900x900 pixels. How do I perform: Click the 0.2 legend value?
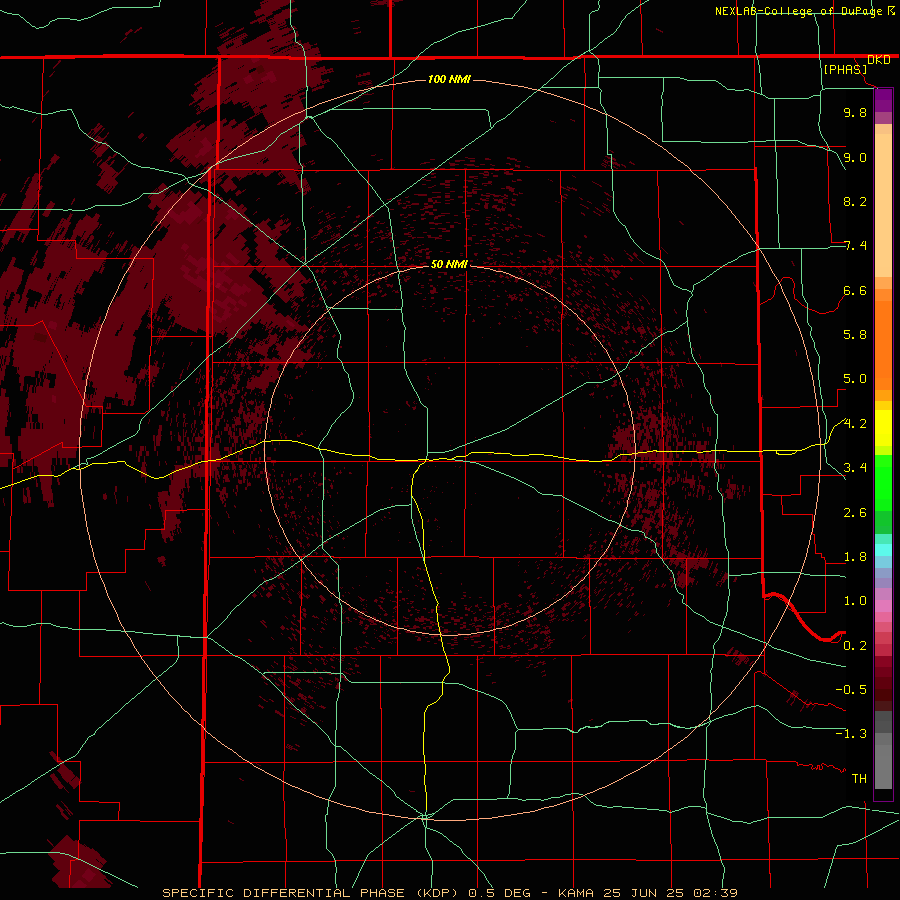[x=855, y=646]
